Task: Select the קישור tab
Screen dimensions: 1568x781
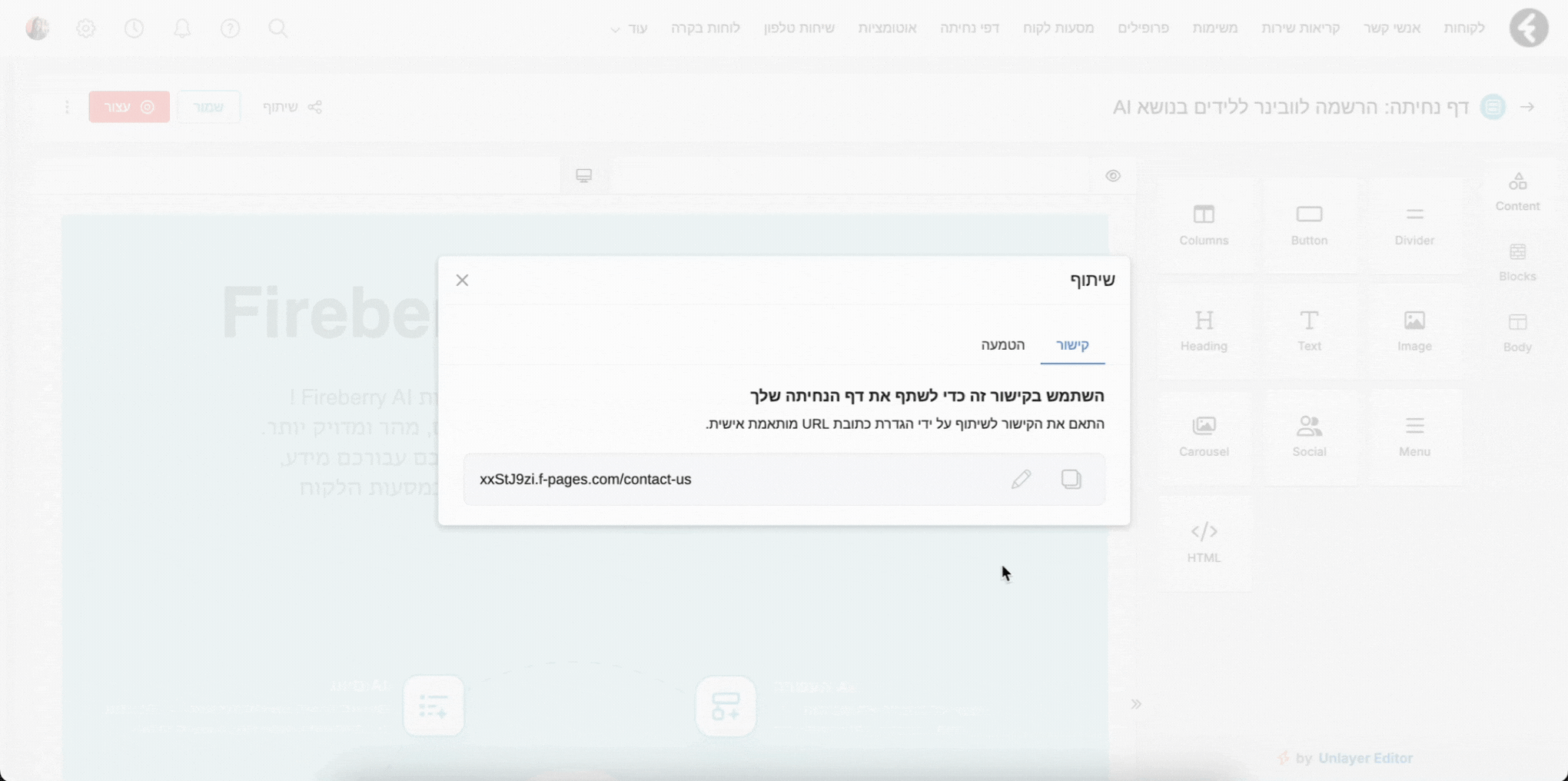Action: (1072, 345)
